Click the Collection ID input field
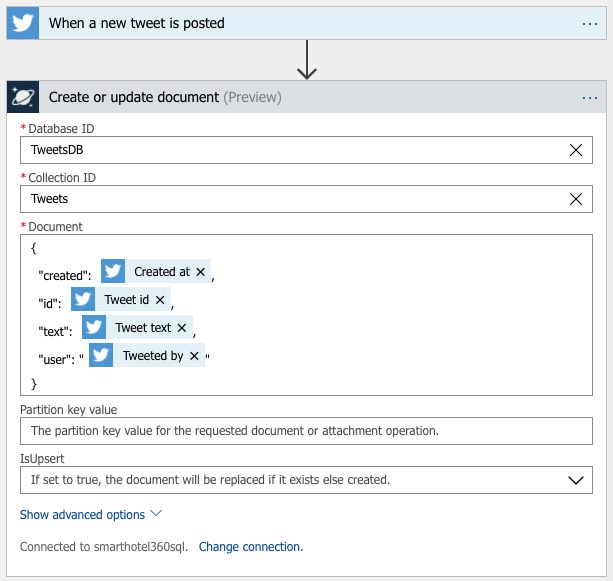613x581 pixels. tap(290, 199)
